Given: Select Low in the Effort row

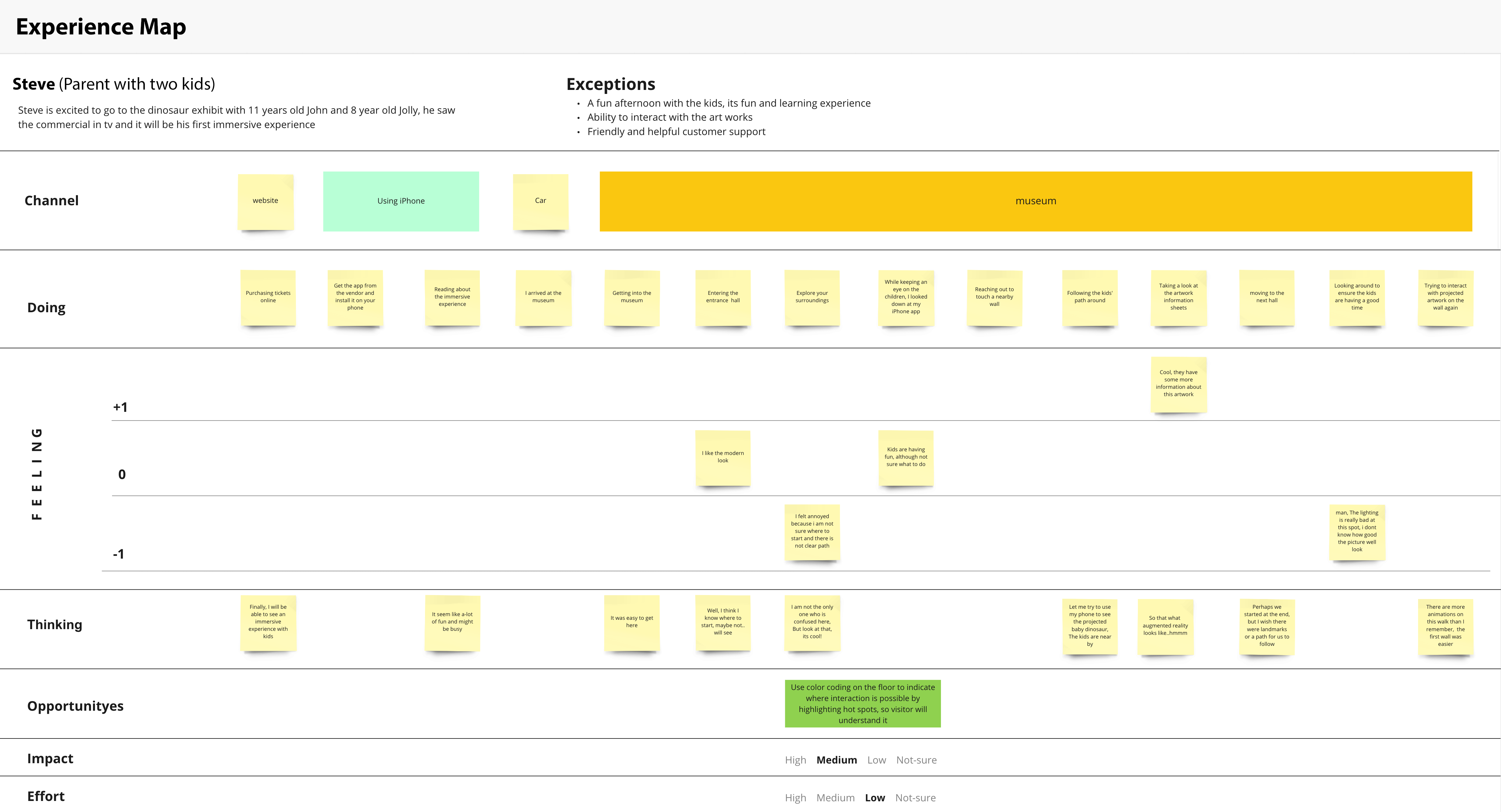Looking at the screenshot, I should pyautogui.click(x=875, y=798).
